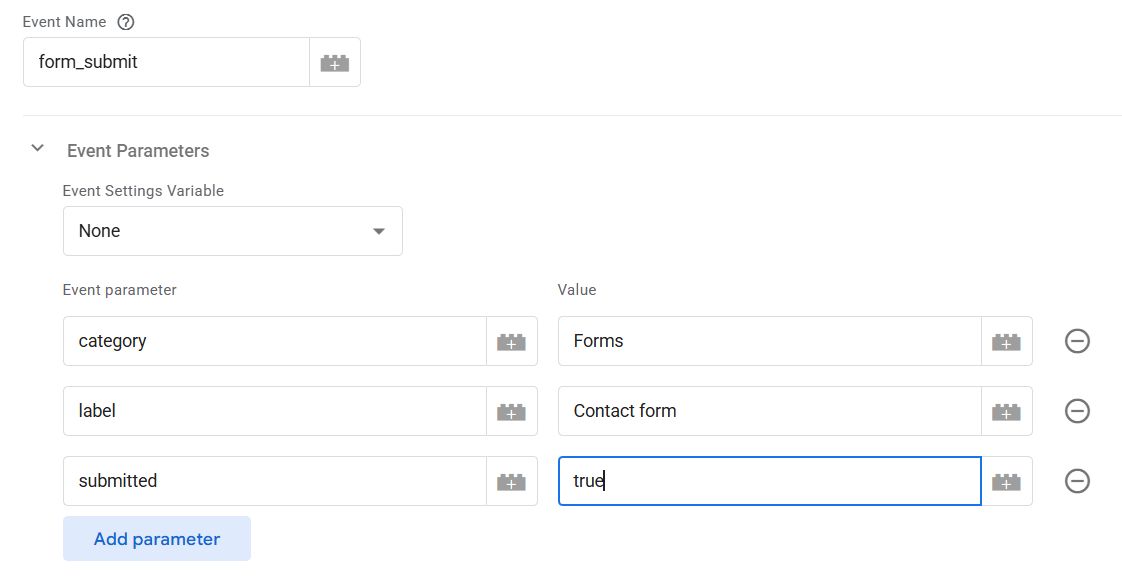Remove the label parameter row
Viewport: 1122px width, 577px height.
1077,411
